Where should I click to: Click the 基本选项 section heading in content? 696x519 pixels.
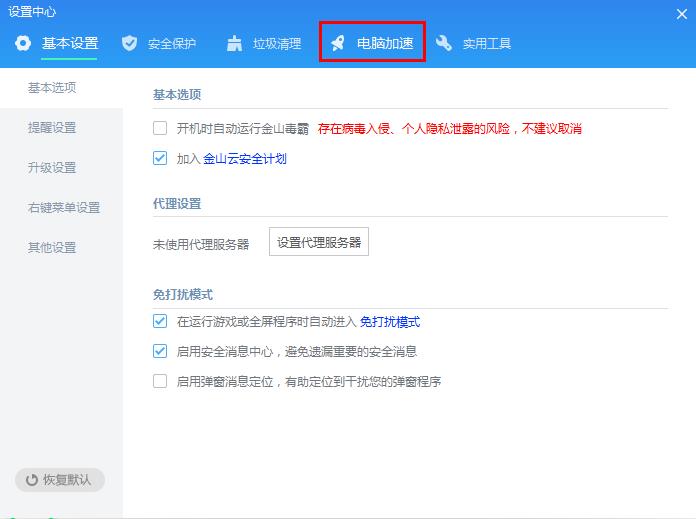pos(177,94)
